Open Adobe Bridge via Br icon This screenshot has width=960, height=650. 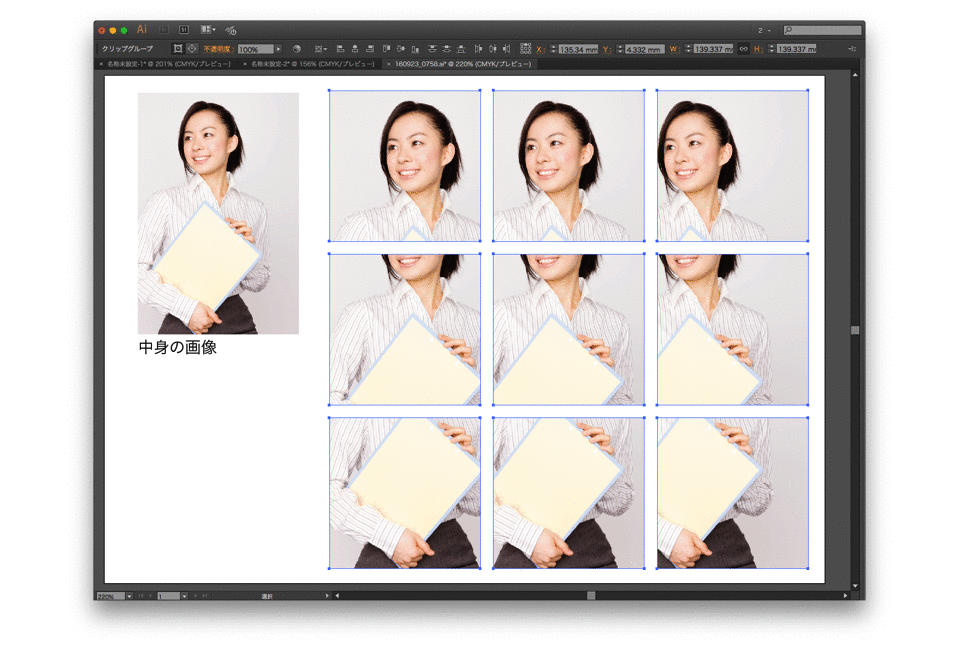(163, 29)
